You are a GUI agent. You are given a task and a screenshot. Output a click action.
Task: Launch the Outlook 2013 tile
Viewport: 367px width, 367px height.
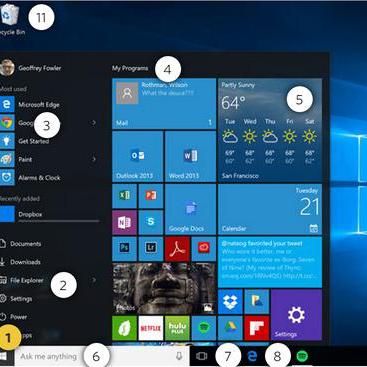[x=138, y=156]
